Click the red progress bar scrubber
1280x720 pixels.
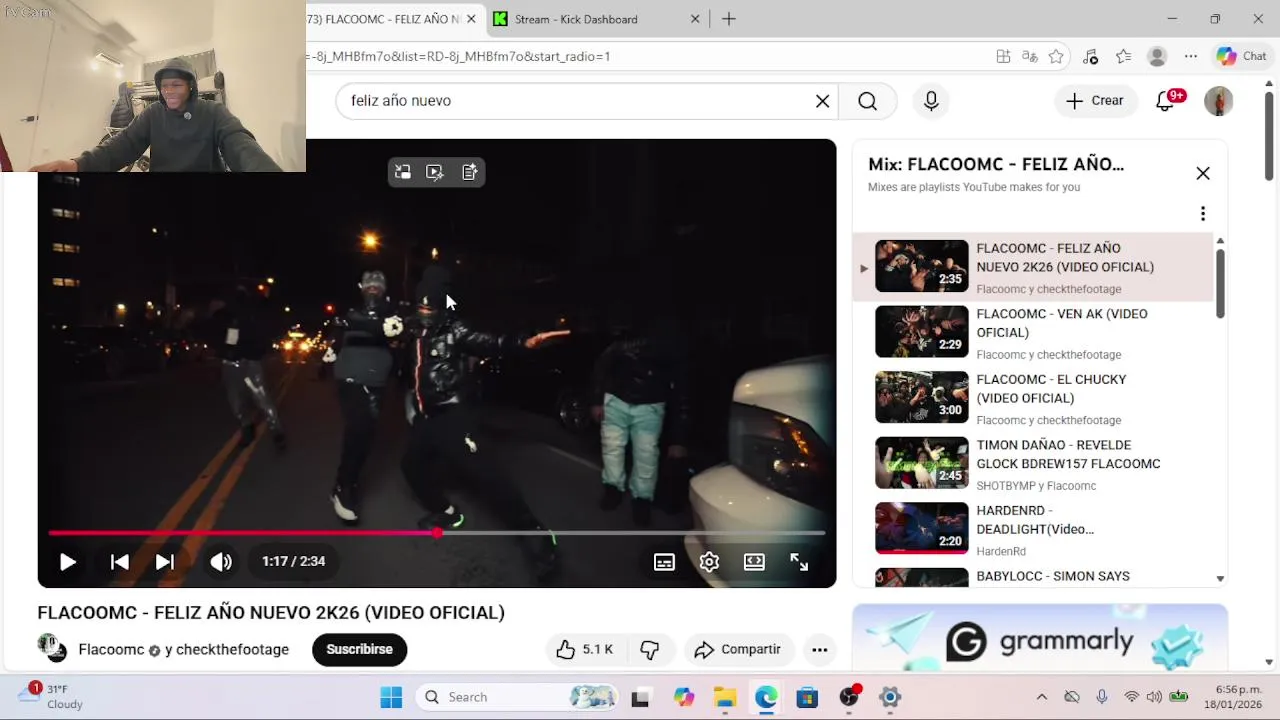[437, 533]
